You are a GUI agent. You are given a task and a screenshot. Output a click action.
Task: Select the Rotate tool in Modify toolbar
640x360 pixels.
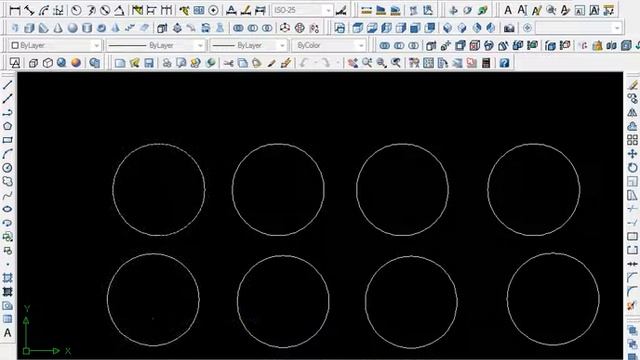[632, 167]
